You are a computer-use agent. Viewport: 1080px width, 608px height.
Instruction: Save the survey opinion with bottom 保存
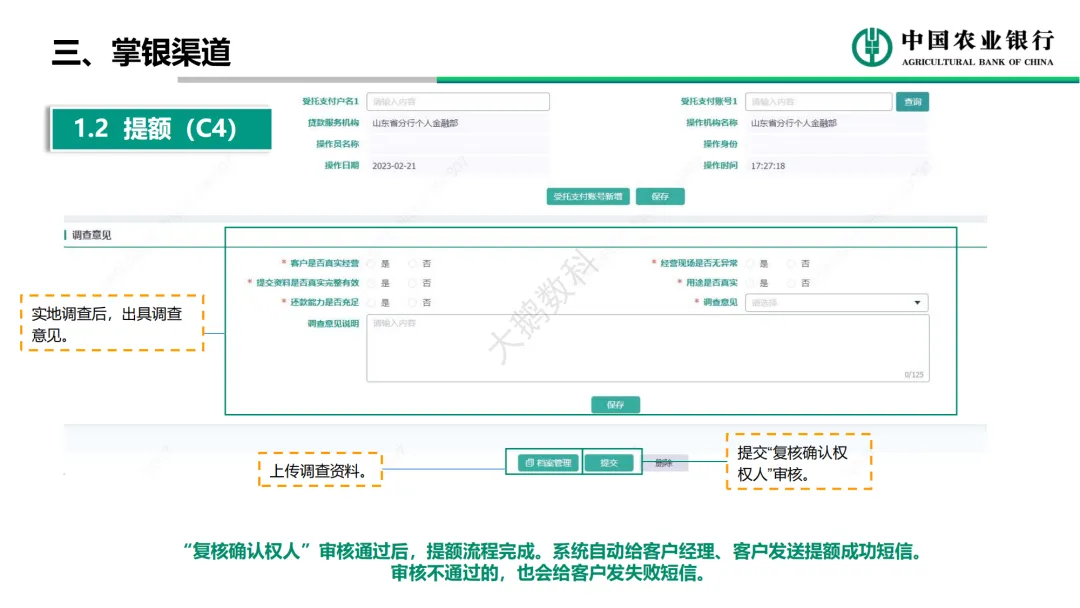click(615, 405)
